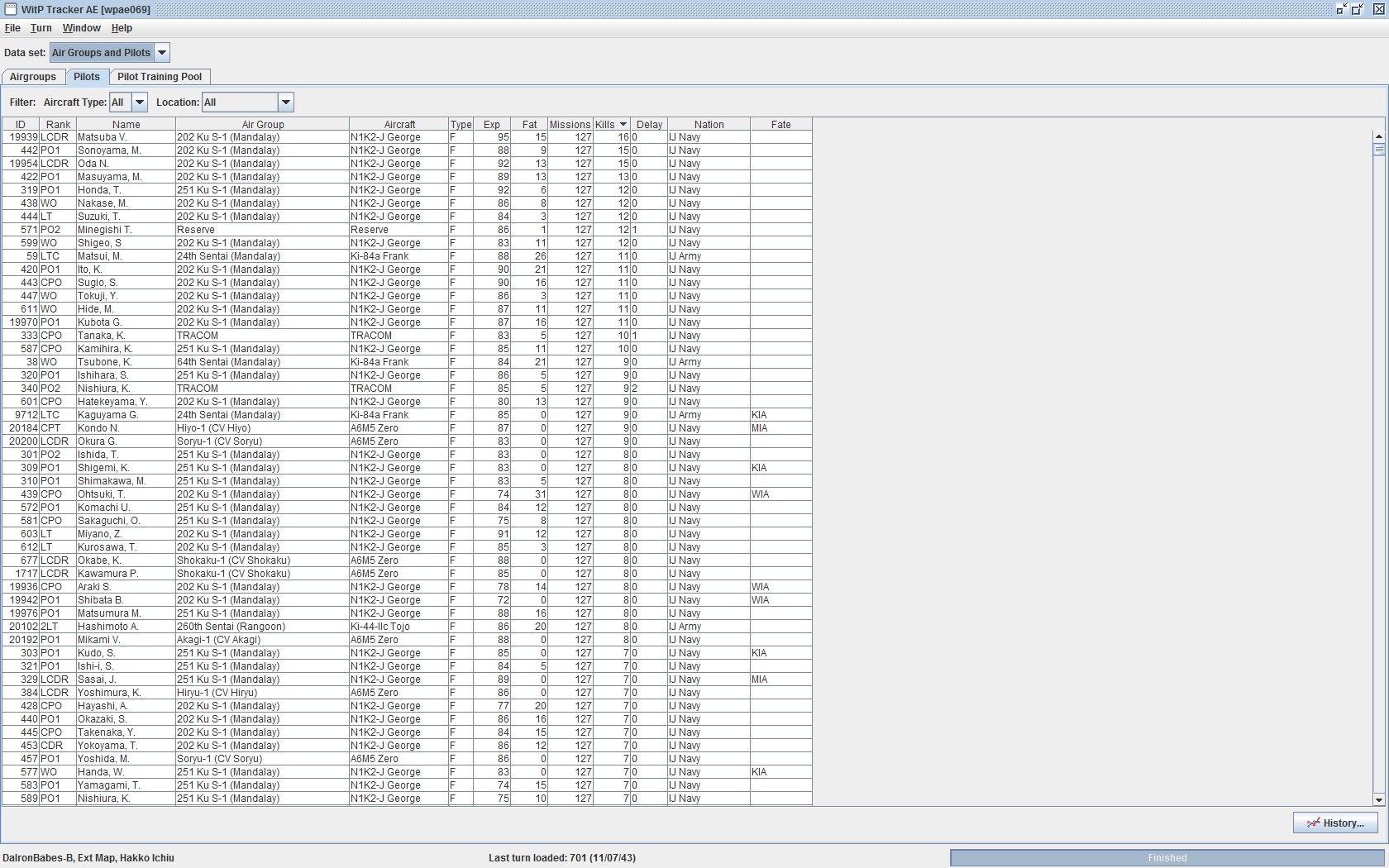
Task: Sort by the Fat column header
Action: tap(529, 125)
